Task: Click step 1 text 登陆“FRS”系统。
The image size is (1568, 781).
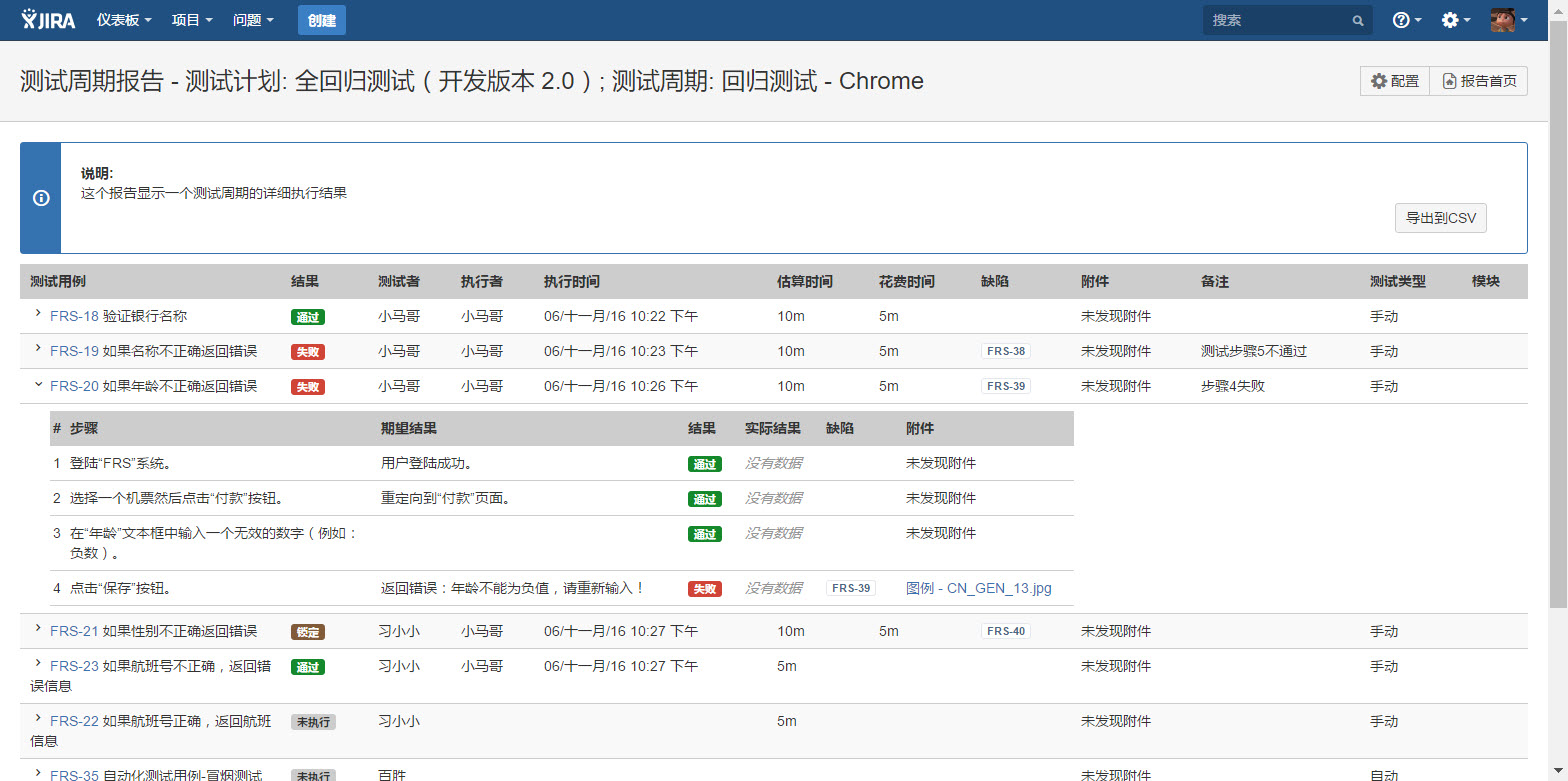Action: (120, 463)
